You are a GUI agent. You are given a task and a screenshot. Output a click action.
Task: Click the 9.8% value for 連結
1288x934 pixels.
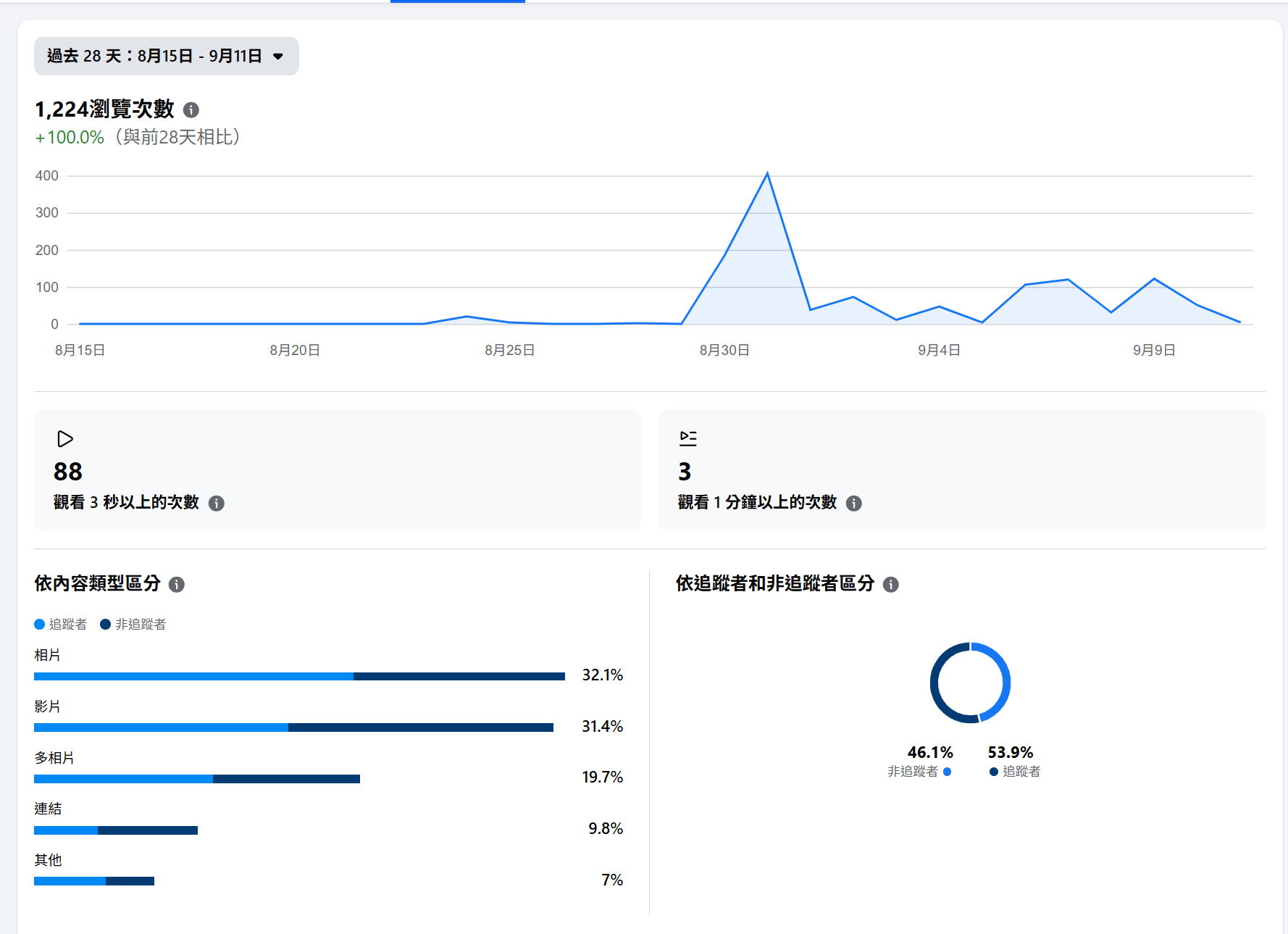coord(606,828)
